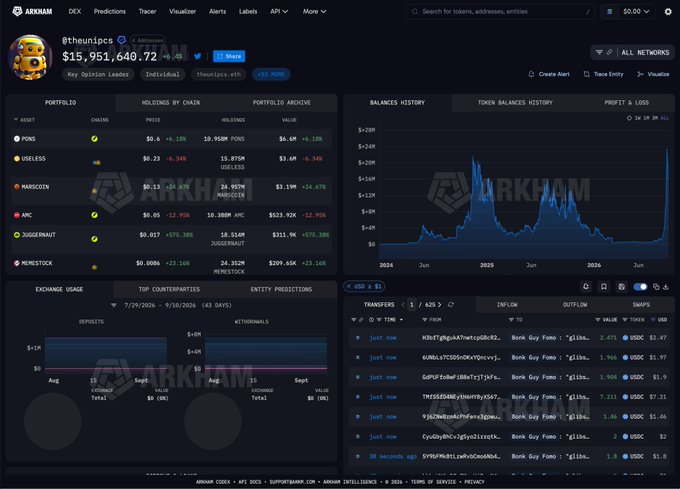Select 3M chart range
680x489 pixels.
coord(655,118)
